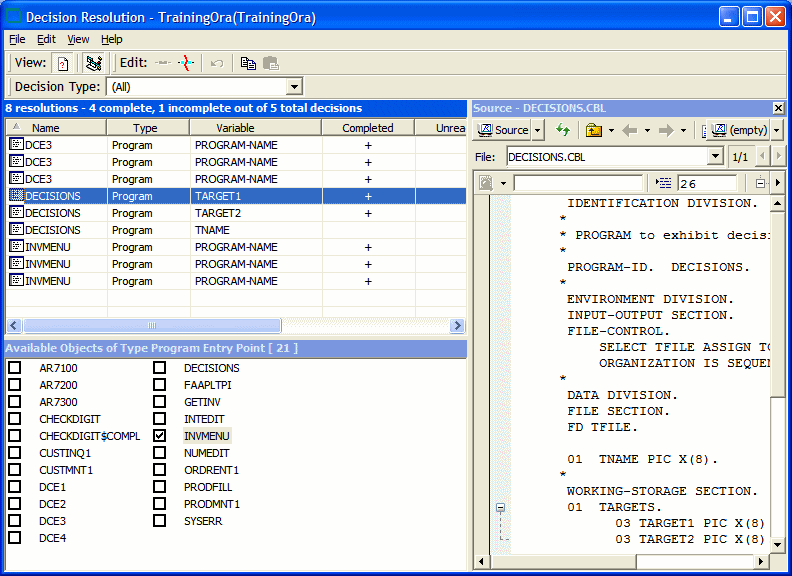Image resolution: width=792 pixels, height=576 pixels.
Task: Check the DECISIONS entry point checkbox
Action: coord(160,368)
